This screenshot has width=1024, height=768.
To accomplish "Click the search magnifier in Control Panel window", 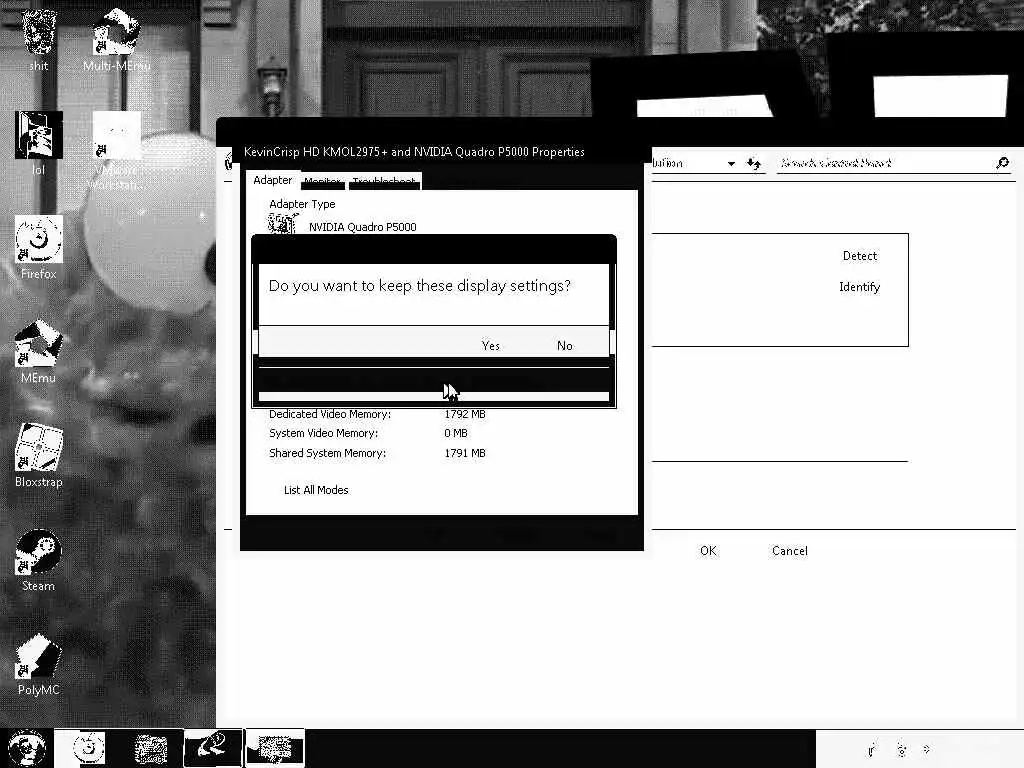I will coord(1002,163).
